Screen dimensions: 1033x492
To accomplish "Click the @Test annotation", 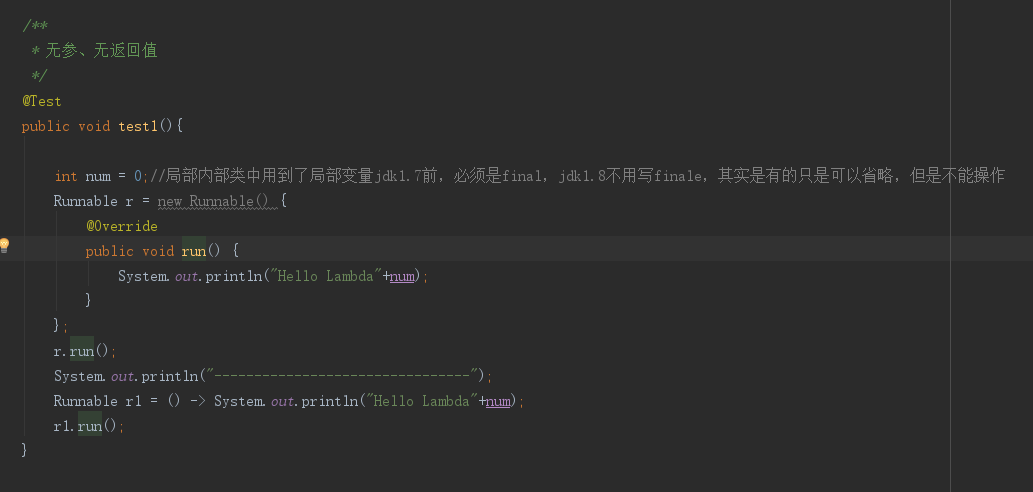I will [42, 101].
